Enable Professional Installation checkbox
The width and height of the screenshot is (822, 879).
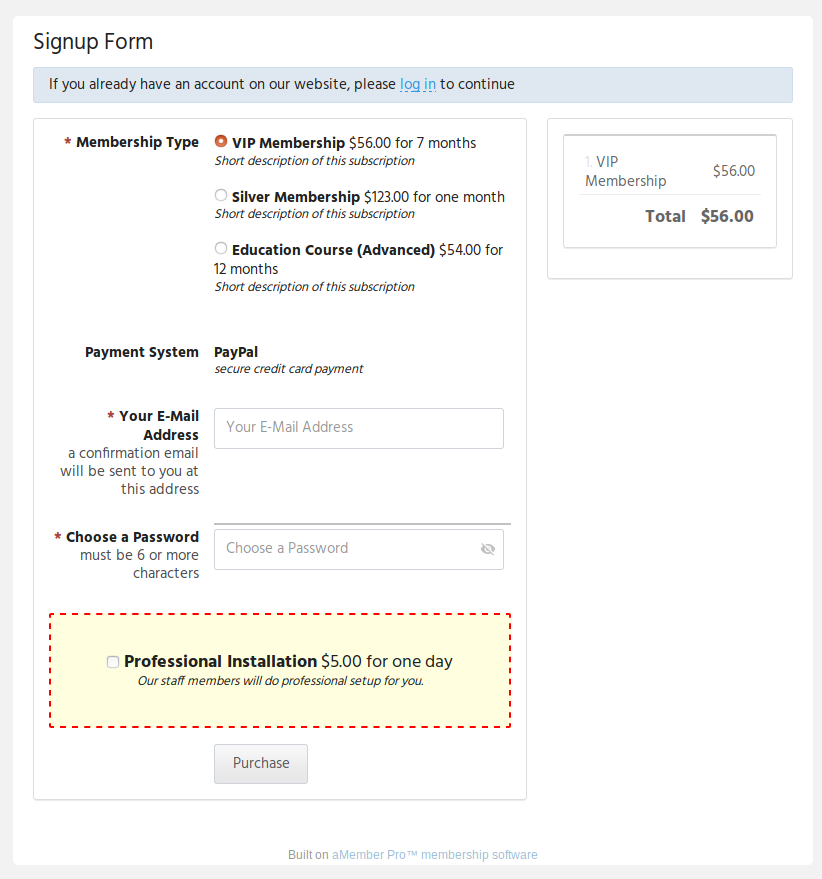113,662
